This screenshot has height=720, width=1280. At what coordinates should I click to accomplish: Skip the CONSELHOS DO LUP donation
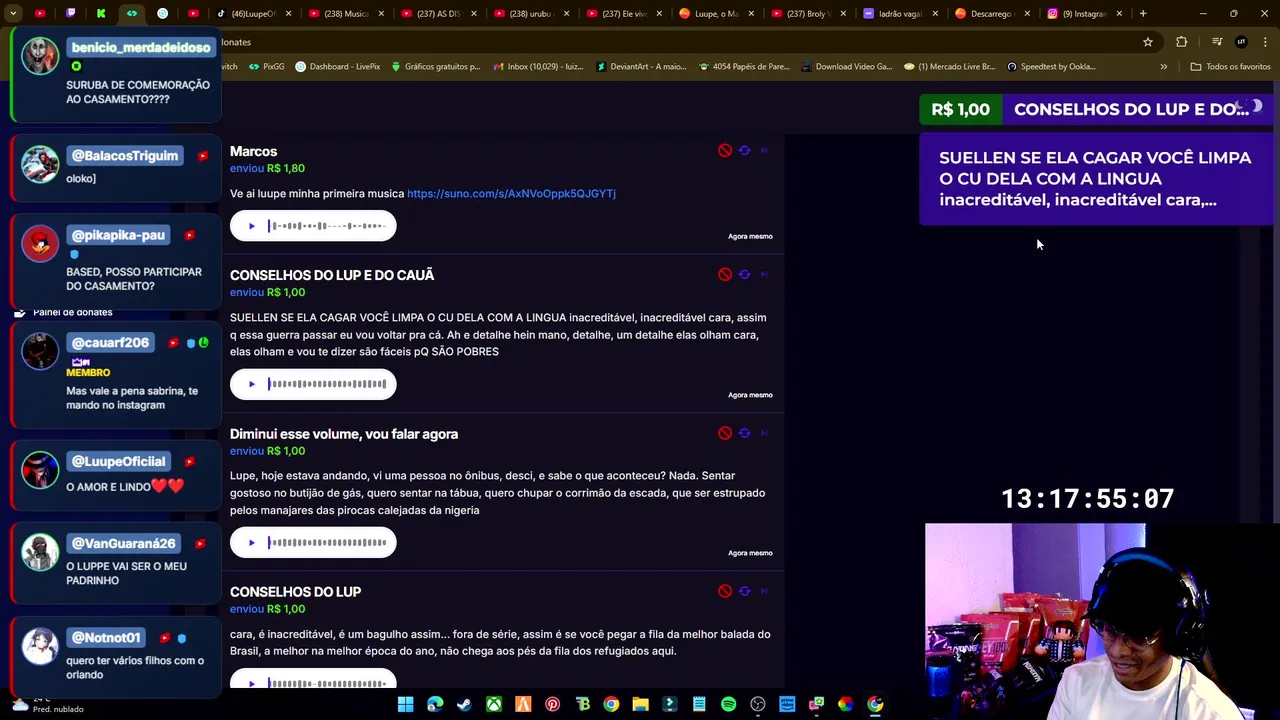click(x=764, y=591)
